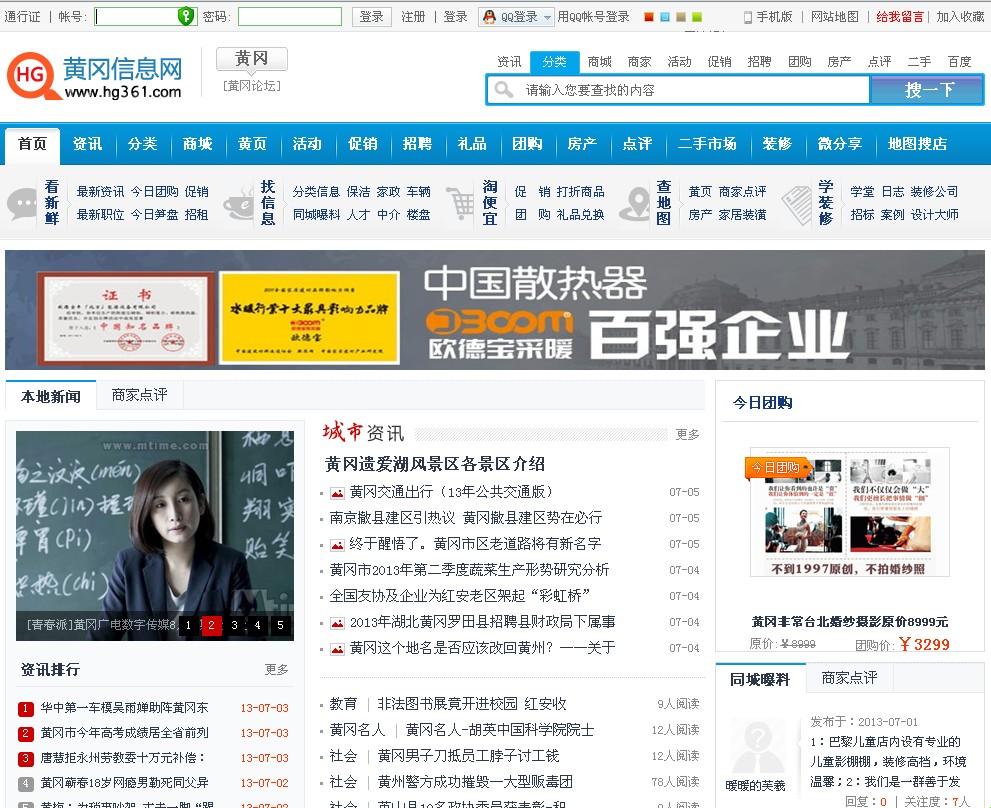
Task: Select the blue theme color swatch
Action: [664, 17]
